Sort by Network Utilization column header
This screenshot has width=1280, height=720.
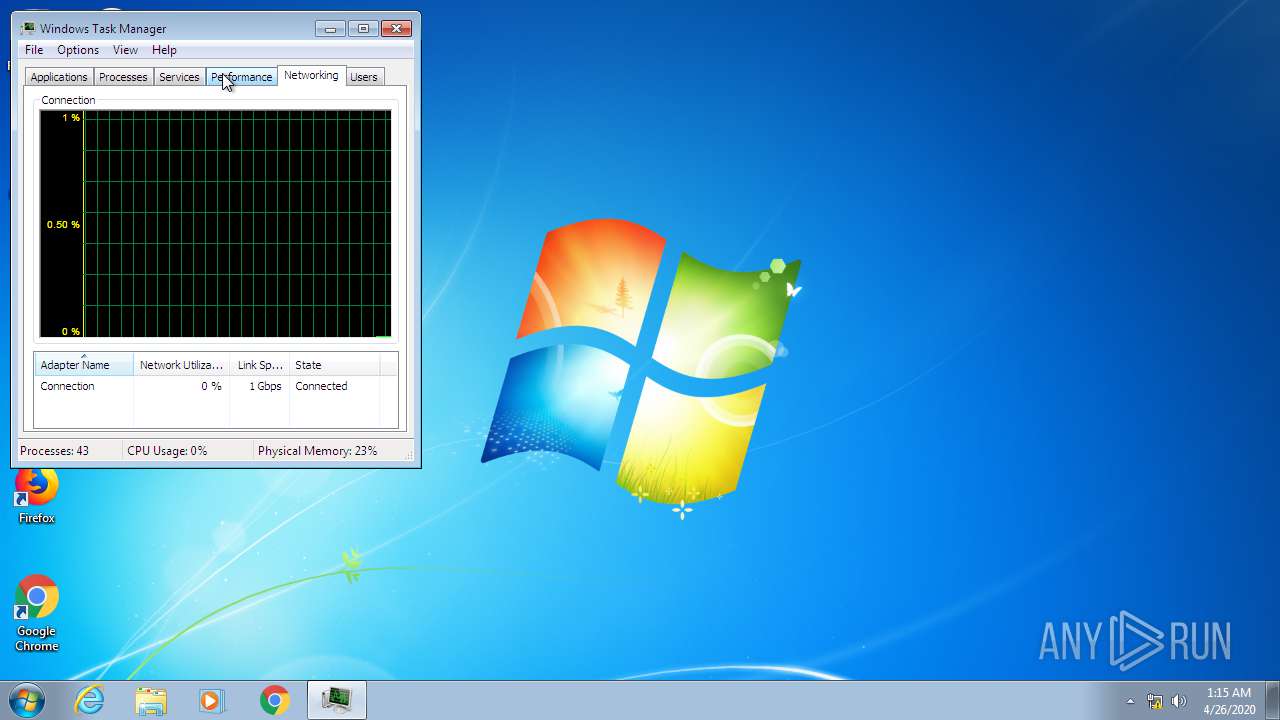pos(181,365)
